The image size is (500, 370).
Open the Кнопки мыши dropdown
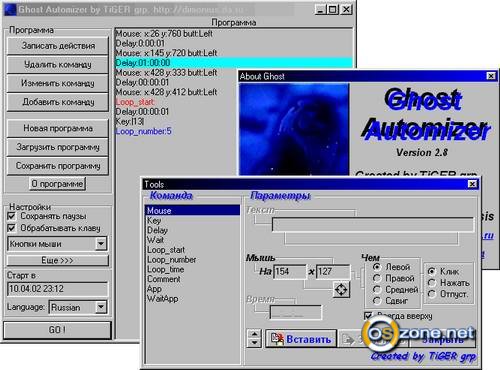[101, 244]
